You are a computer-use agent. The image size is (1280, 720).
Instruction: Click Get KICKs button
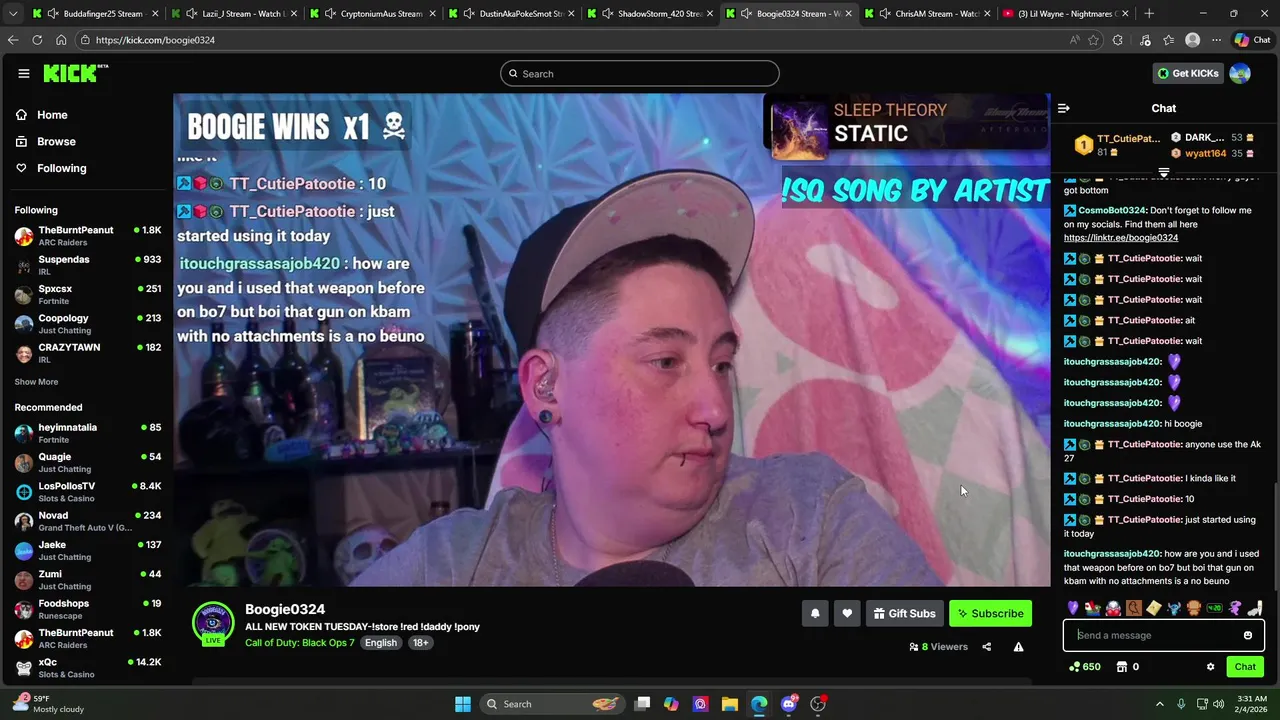click(x=1188, y=73)
